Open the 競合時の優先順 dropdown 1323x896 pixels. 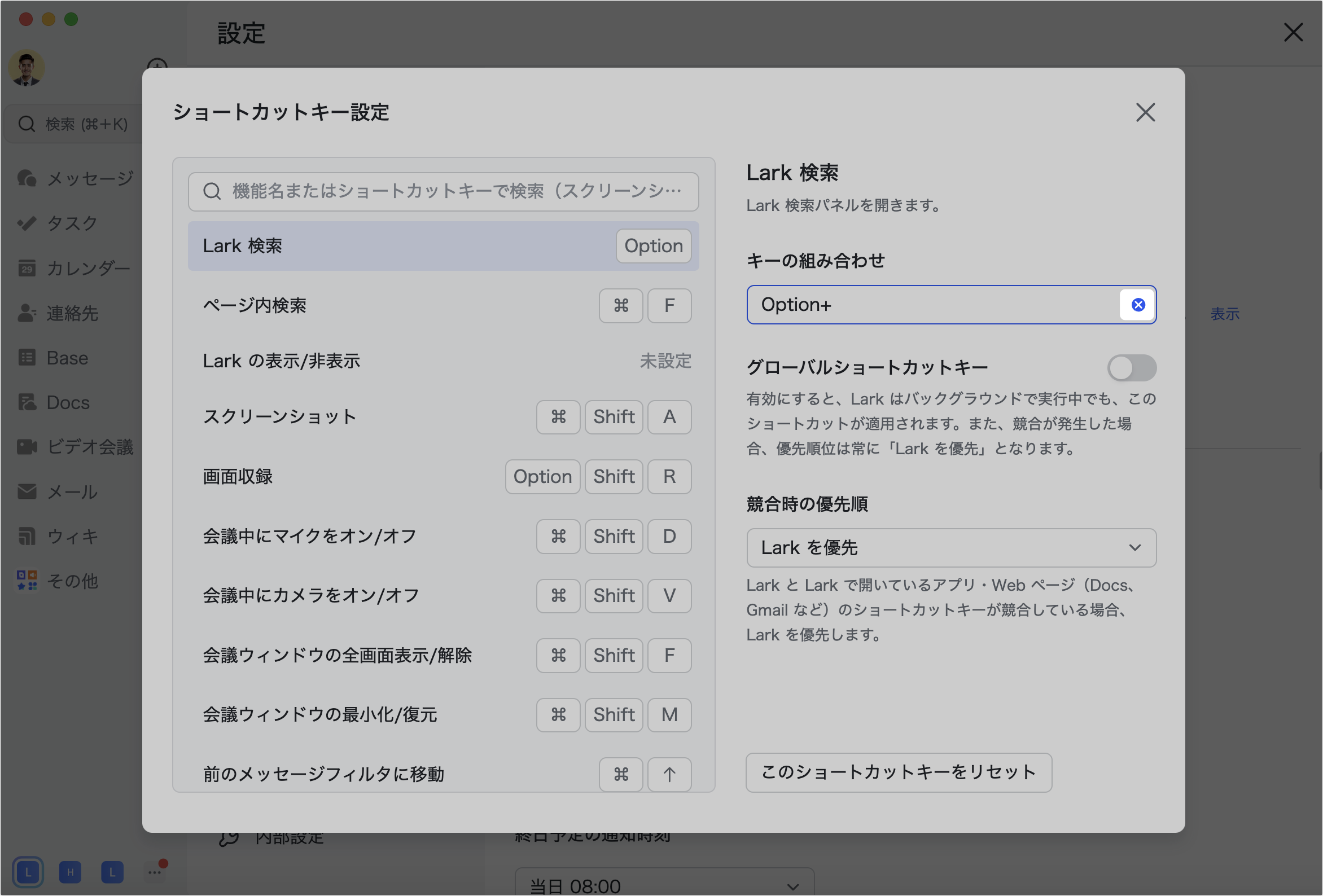pos(951,548)
